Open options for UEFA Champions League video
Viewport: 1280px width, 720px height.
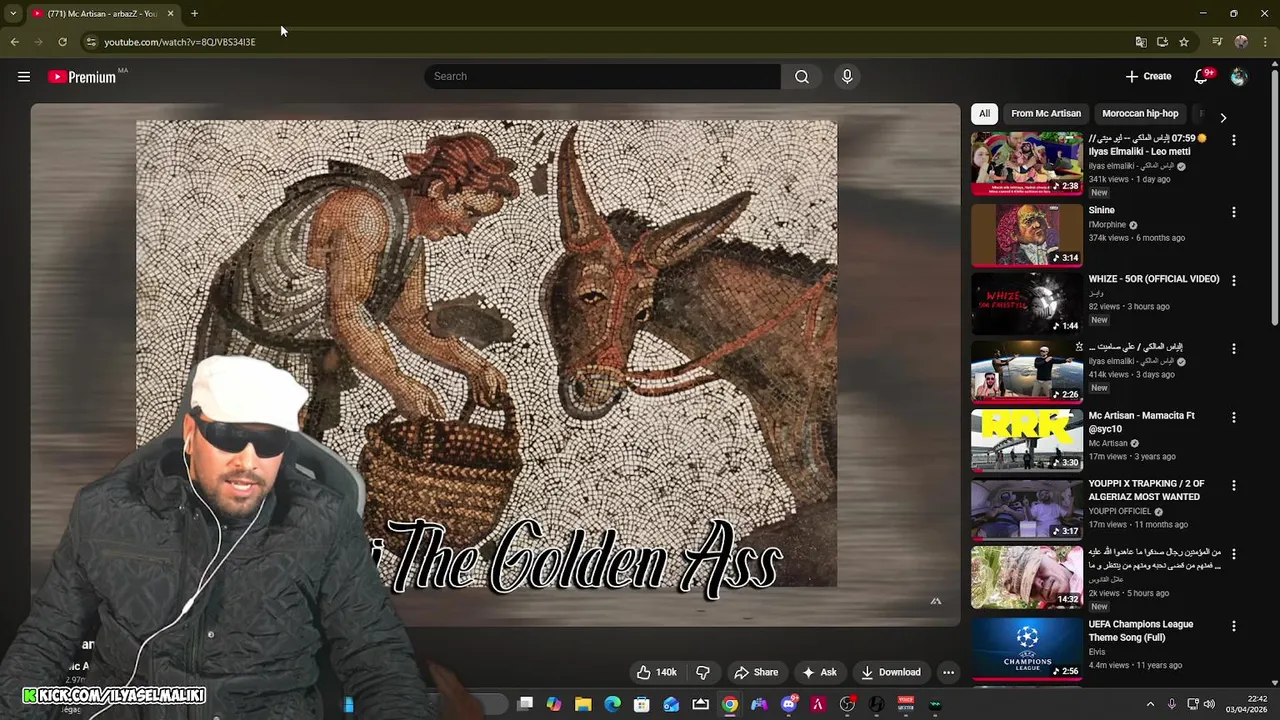point(1233,626)
